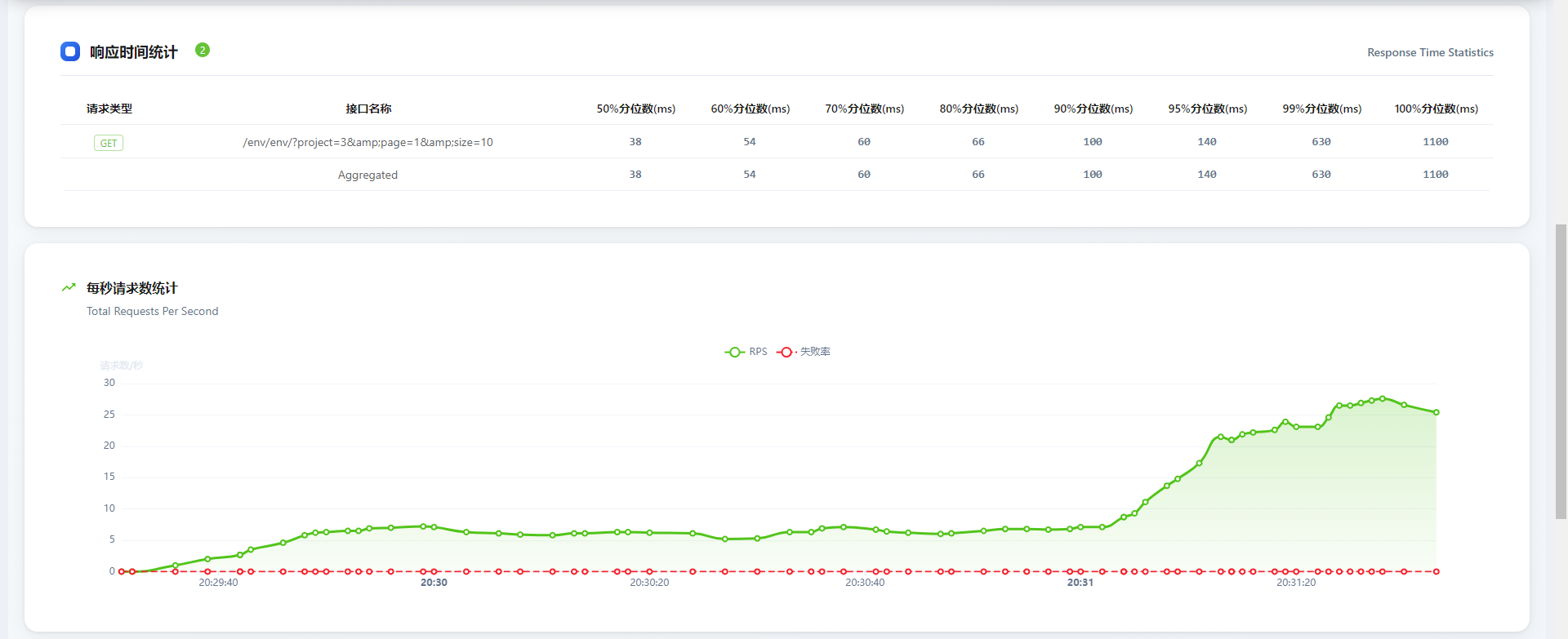Click the 请求类型 column header
The height and width of the screenshot is (639, 1568).
[x=109, y=109]
